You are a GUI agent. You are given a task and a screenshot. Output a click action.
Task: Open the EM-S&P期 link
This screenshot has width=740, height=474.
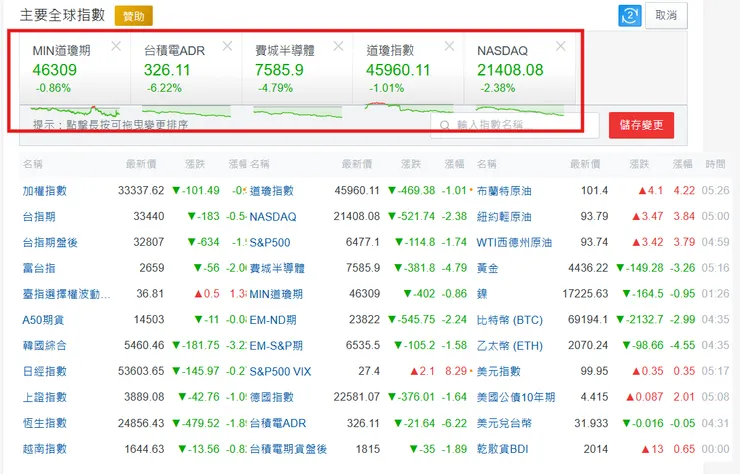276,346
